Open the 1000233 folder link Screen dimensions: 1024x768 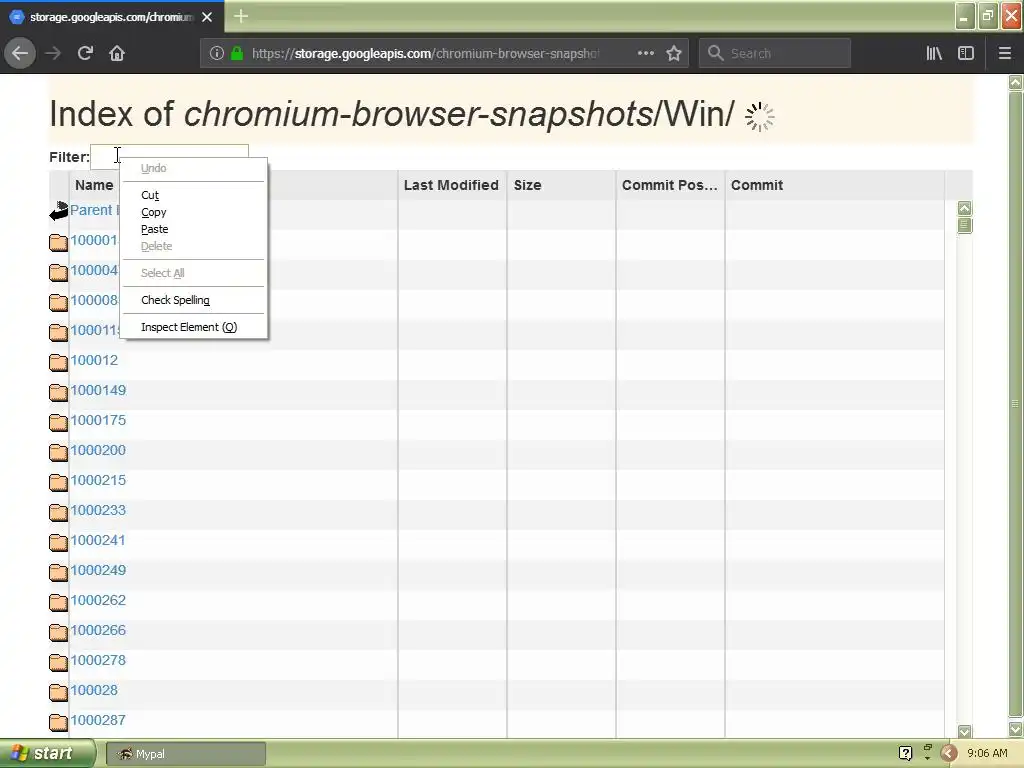click(98, 511)
